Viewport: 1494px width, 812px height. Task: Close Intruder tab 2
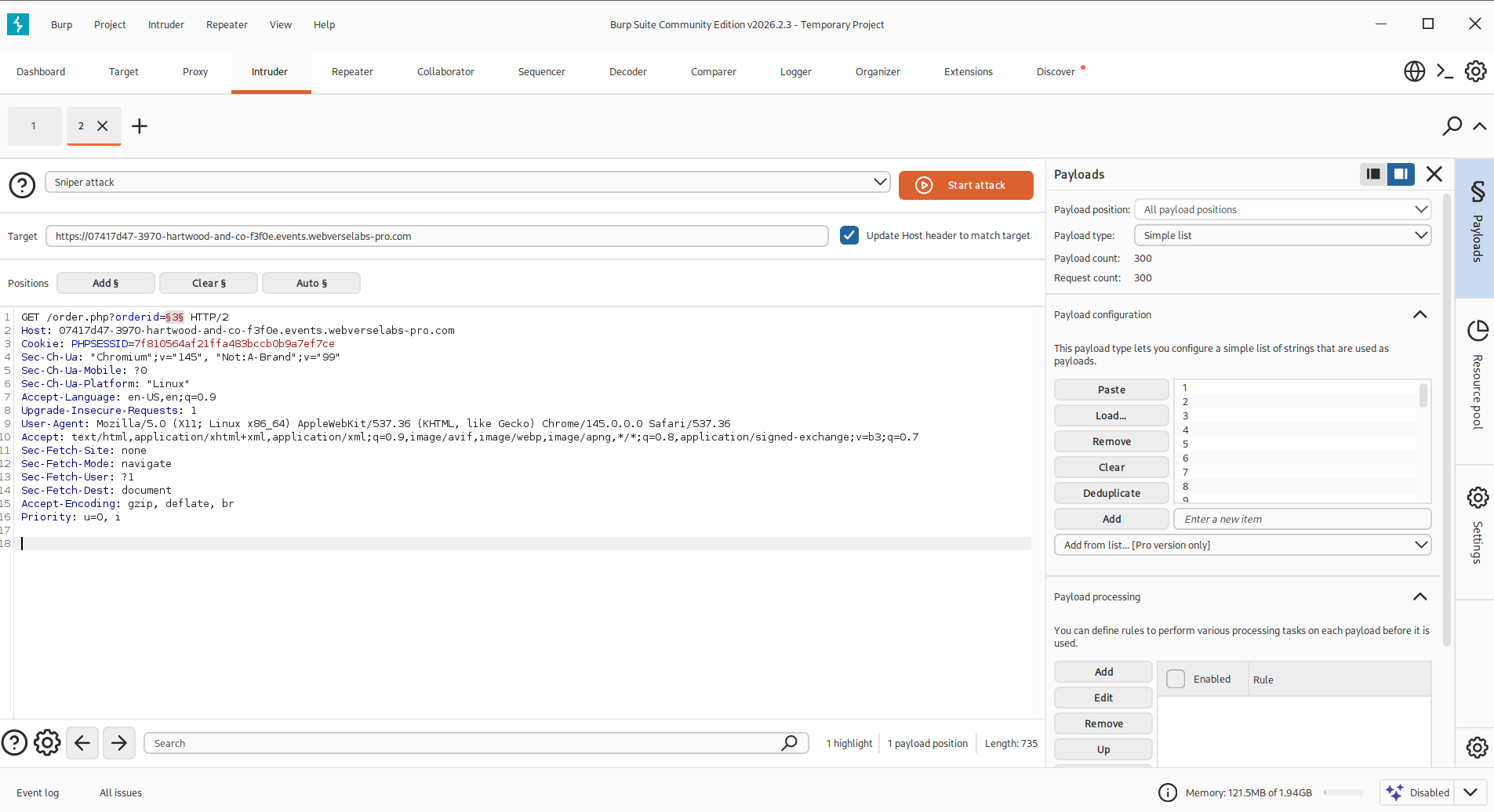pyautogui.click(x=102, y=125)
